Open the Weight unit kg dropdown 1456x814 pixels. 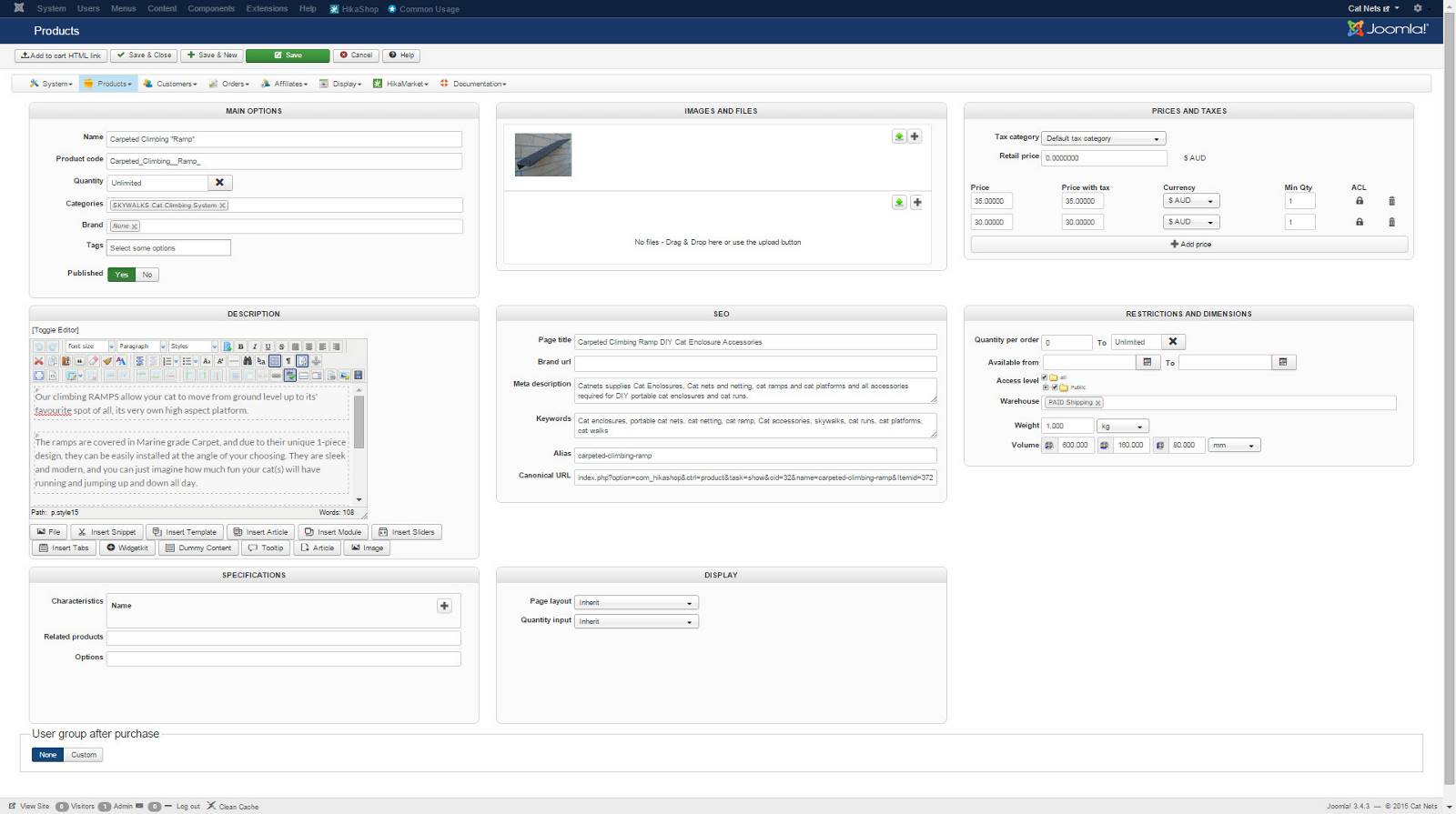tap(1121, 427)
